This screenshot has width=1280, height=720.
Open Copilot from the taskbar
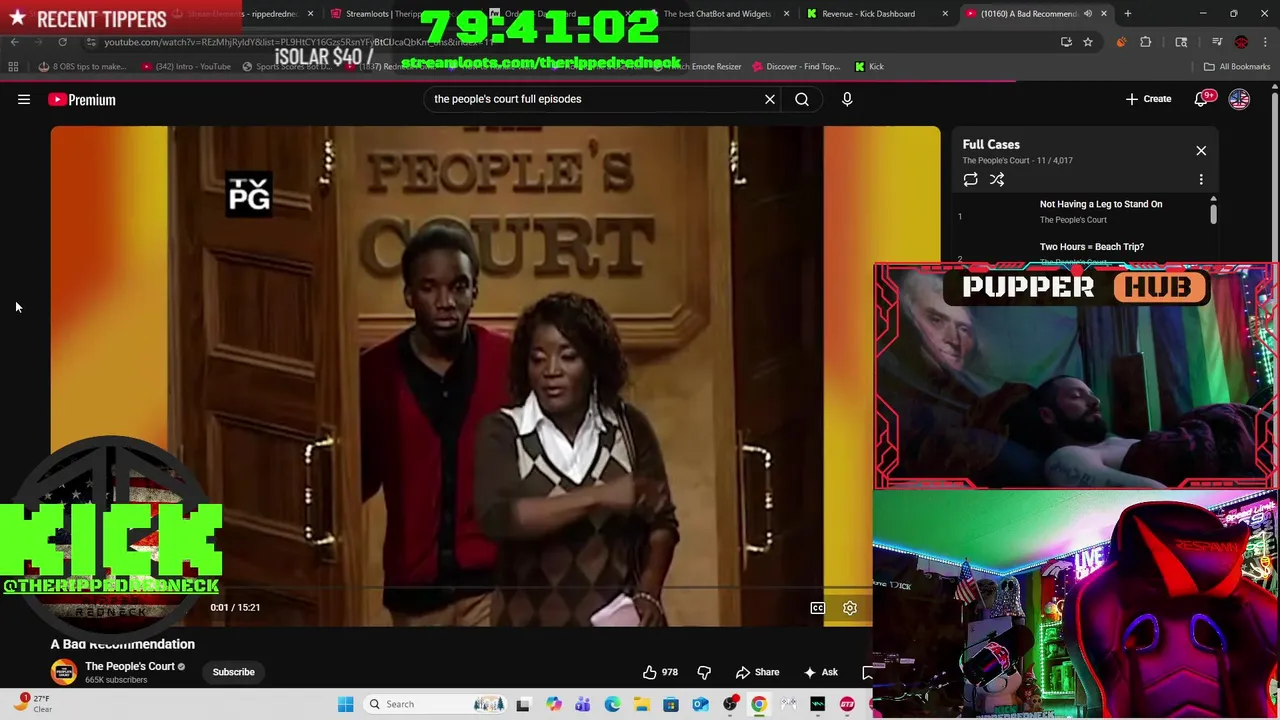[553, 704]
